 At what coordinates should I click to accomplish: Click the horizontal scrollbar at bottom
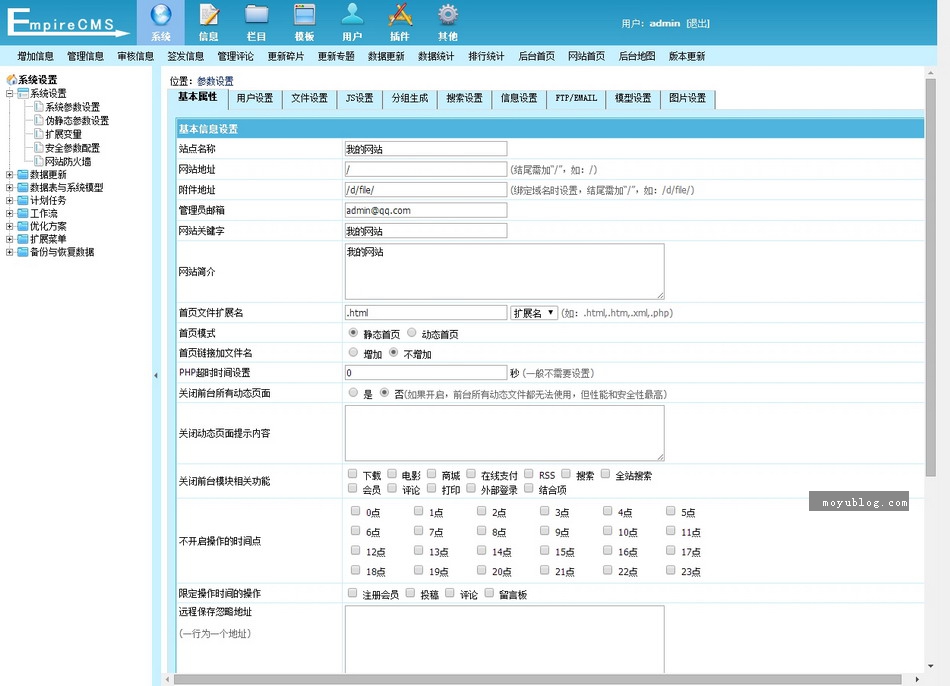(x=537, y=679)
